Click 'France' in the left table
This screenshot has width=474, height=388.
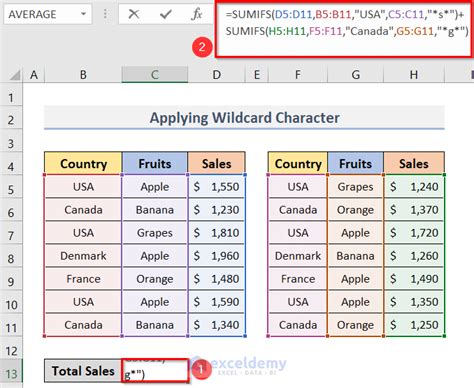83,279
